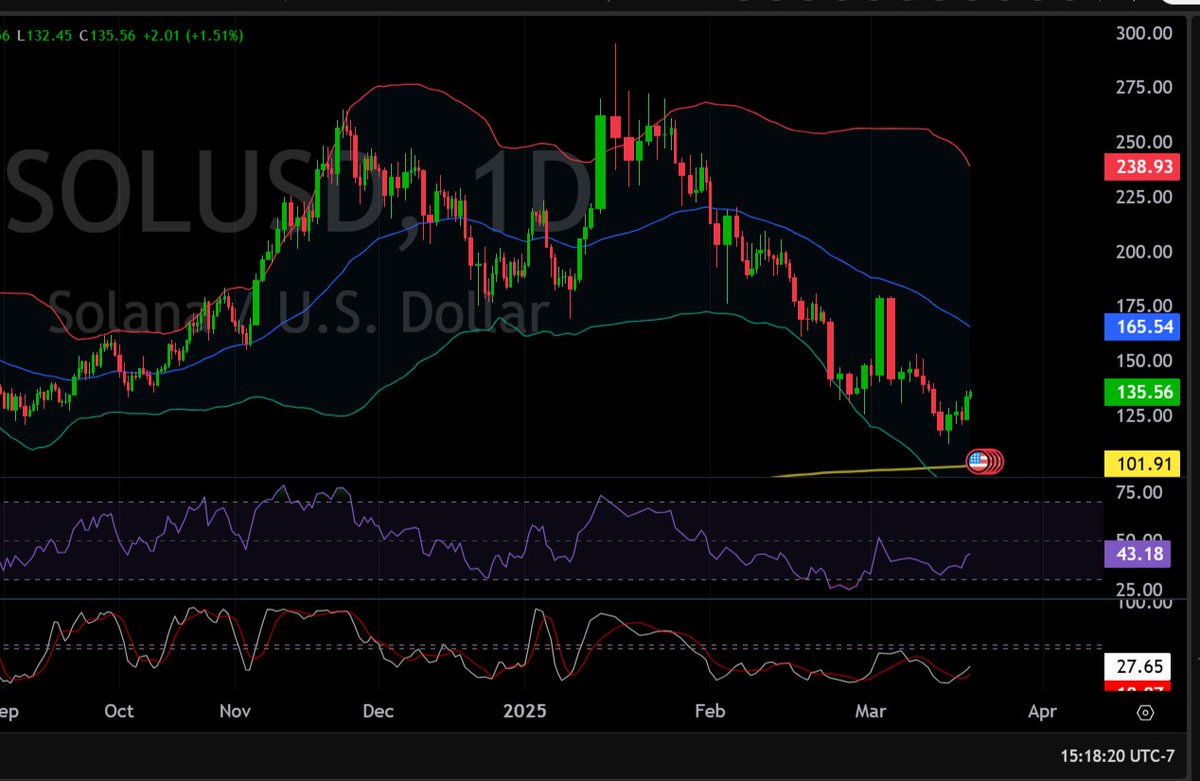Click the 125.00 price scale label
The height and width of the screenshot is (781, 1200).
pos(1144,416)
